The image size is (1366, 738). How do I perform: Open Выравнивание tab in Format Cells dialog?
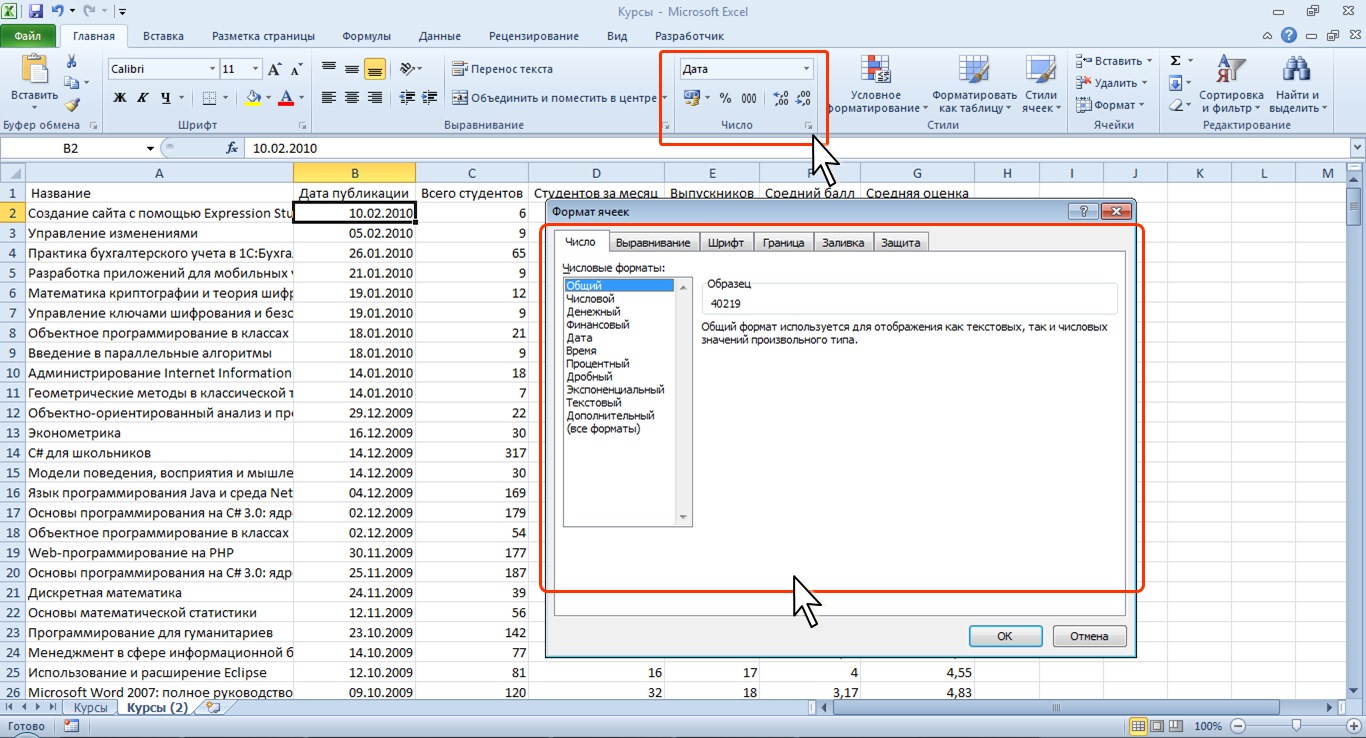click(653, 242)
